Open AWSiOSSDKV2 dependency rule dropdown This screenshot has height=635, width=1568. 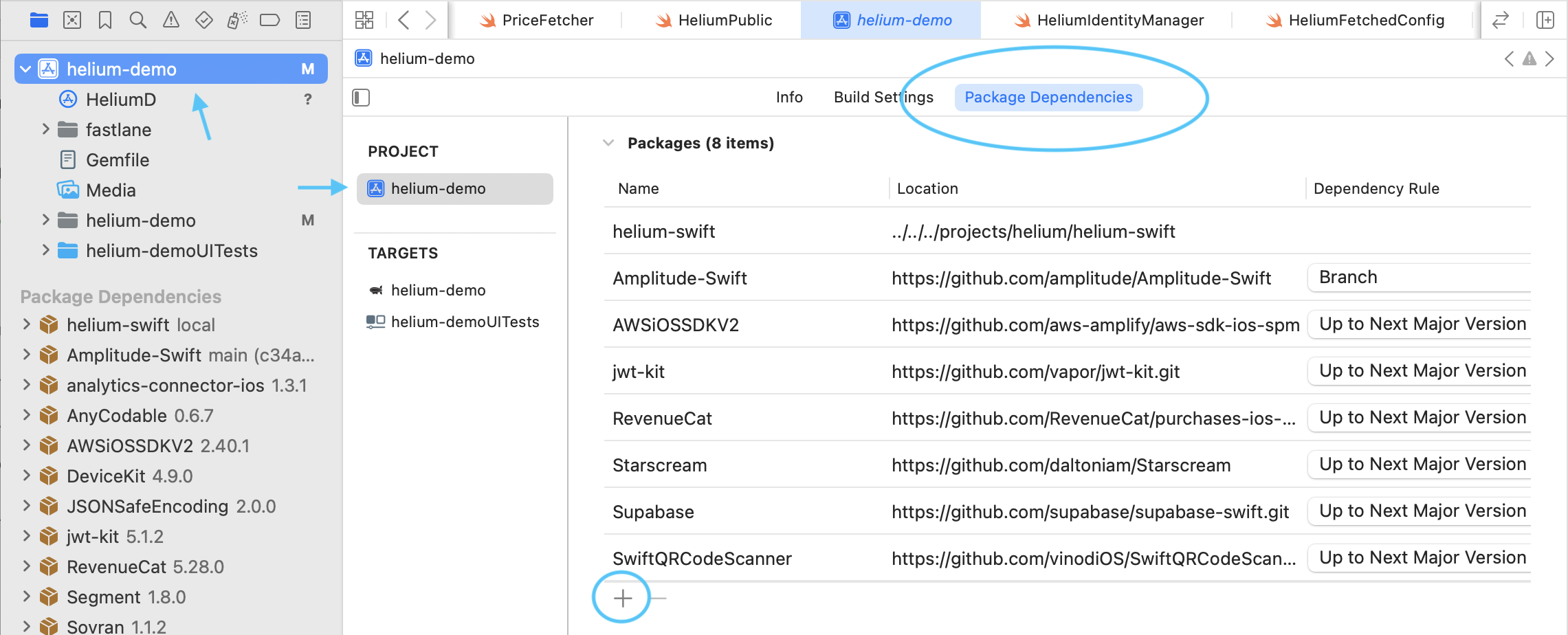click(x=1421, y=324)
